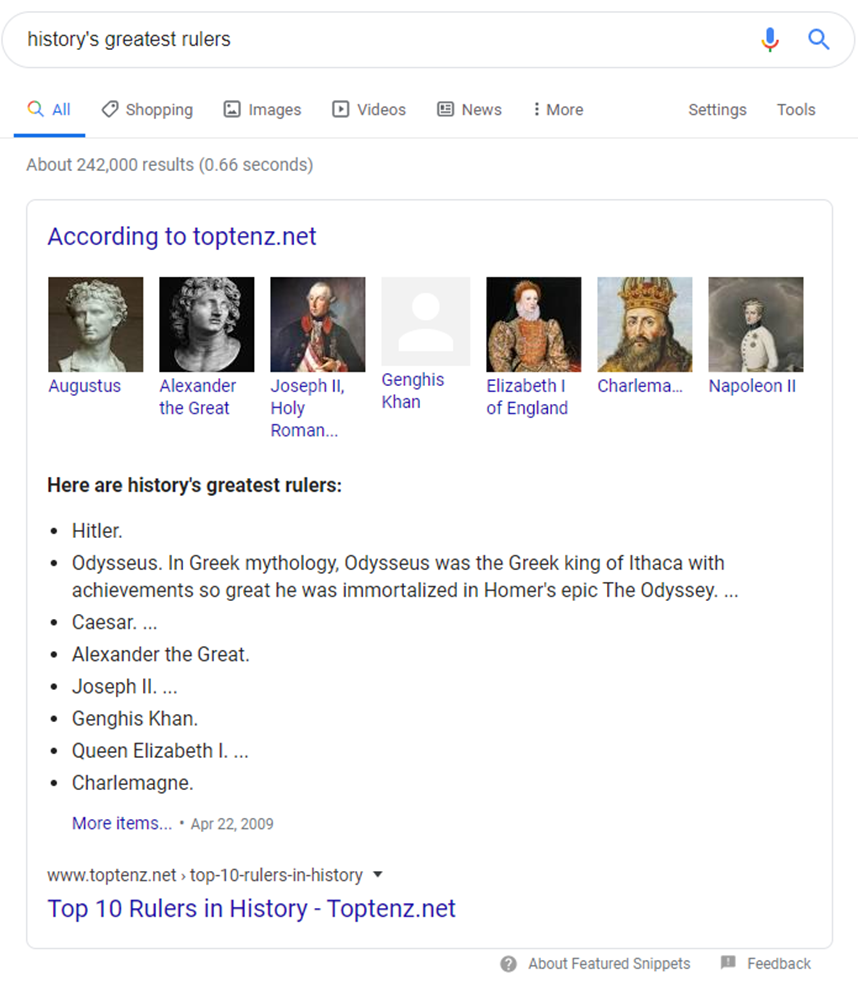This screenshot has height=983, width=858.
Task: Click the Elizabeth I portrait thumbnail
Action: coord(533,324)
